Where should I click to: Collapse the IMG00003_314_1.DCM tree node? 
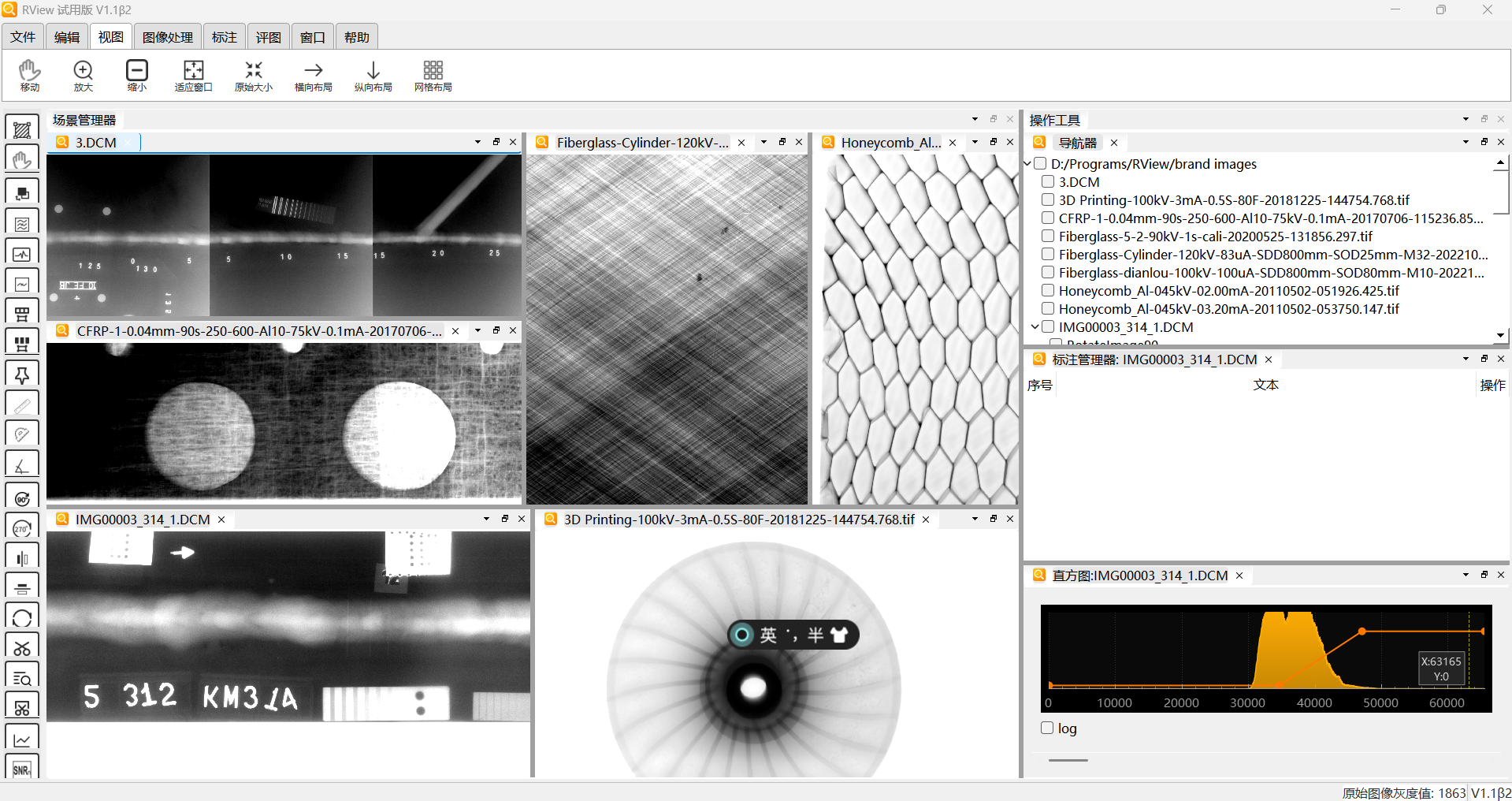pyautogui.click(x=1035, y=327)
